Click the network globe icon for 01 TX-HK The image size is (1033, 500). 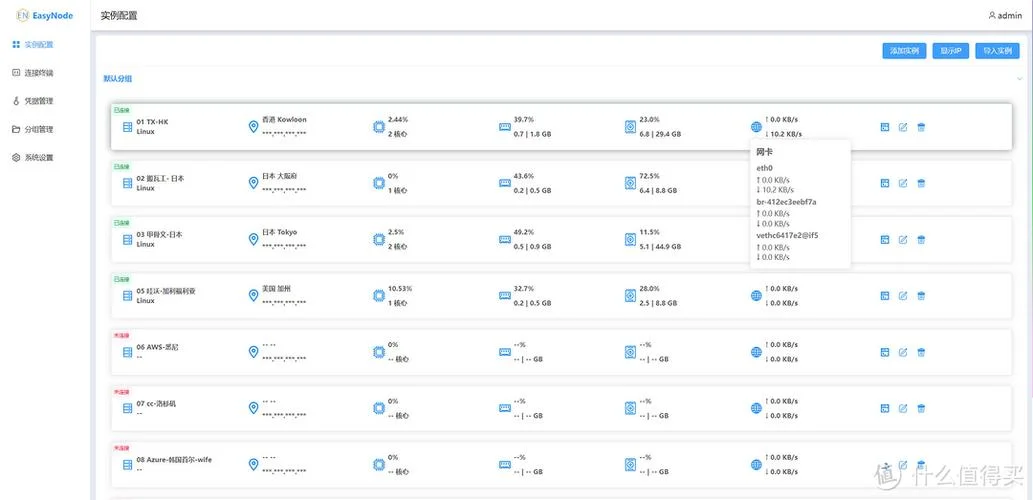(756, 127)
